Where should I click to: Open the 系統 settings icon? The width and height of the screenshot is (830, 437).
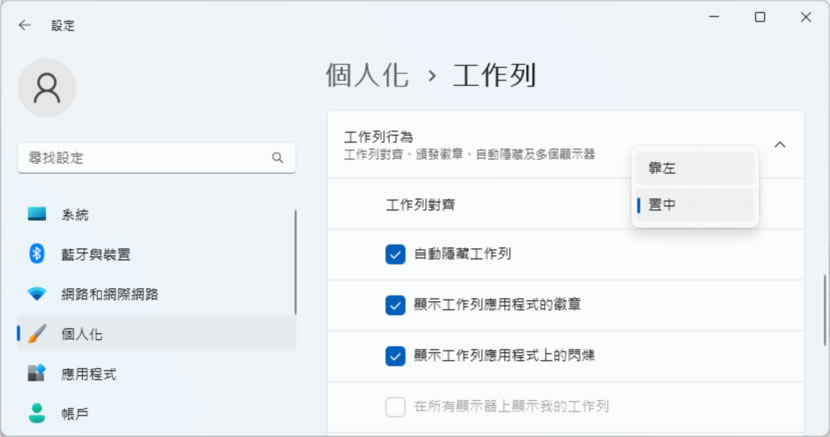click(37, 214)
